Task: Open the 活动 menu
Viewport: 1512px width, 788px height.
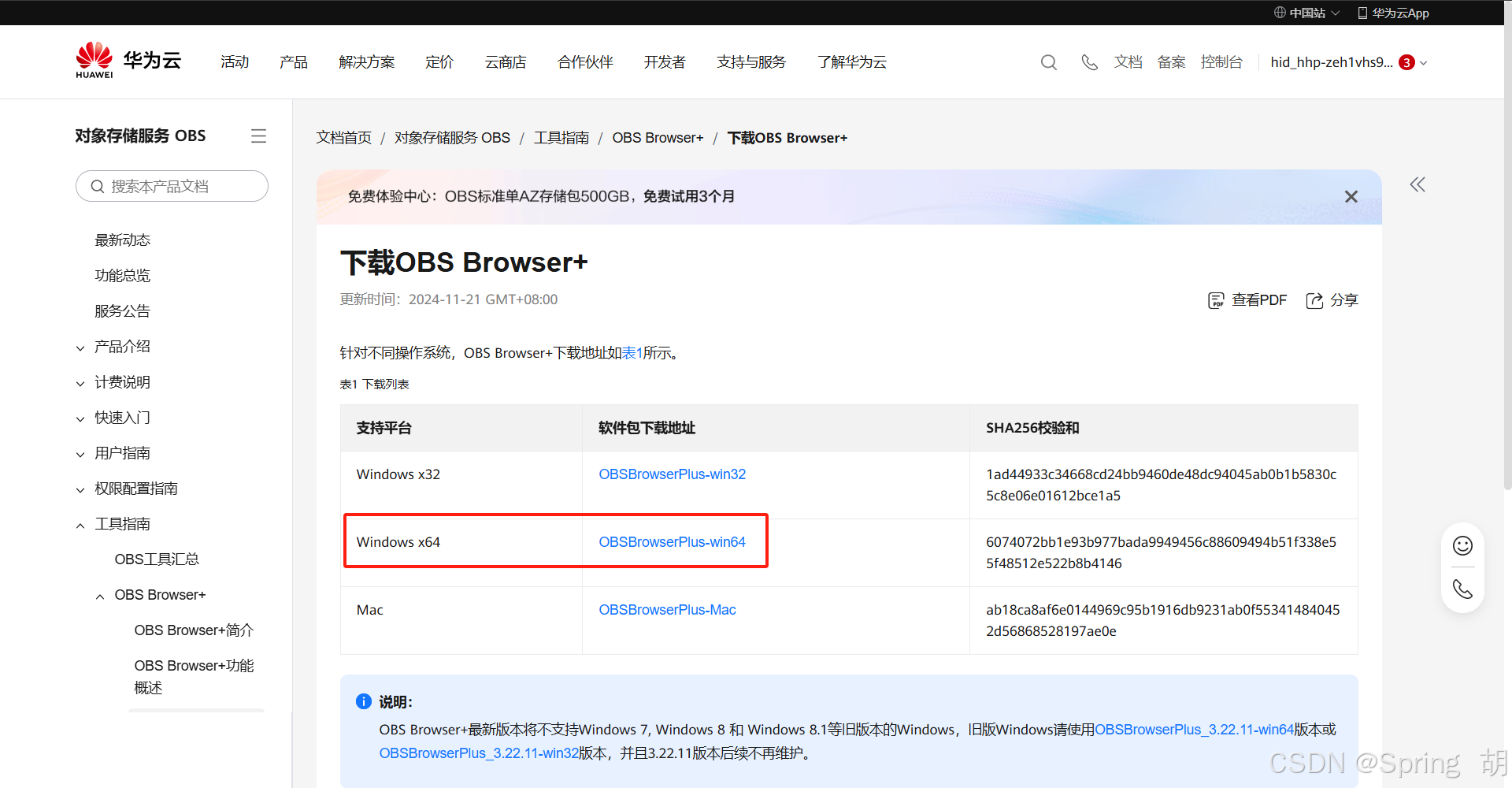Action: pyautogui.click(x=235, y=62)
